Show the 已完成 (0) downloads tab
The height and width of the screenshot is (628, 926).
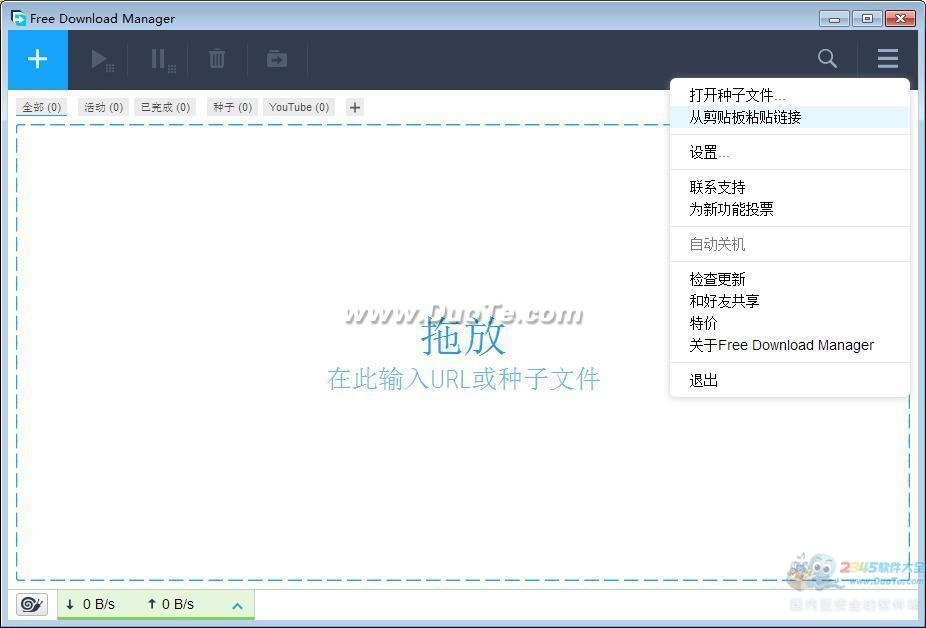(x=165, y=107)
